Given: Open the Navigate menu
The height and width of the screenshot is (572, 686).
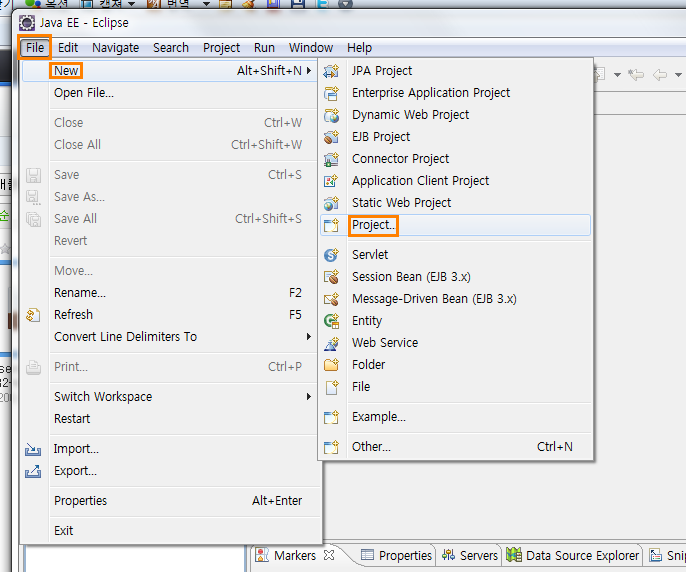Looking at the screenshot, I should (116, 47).
